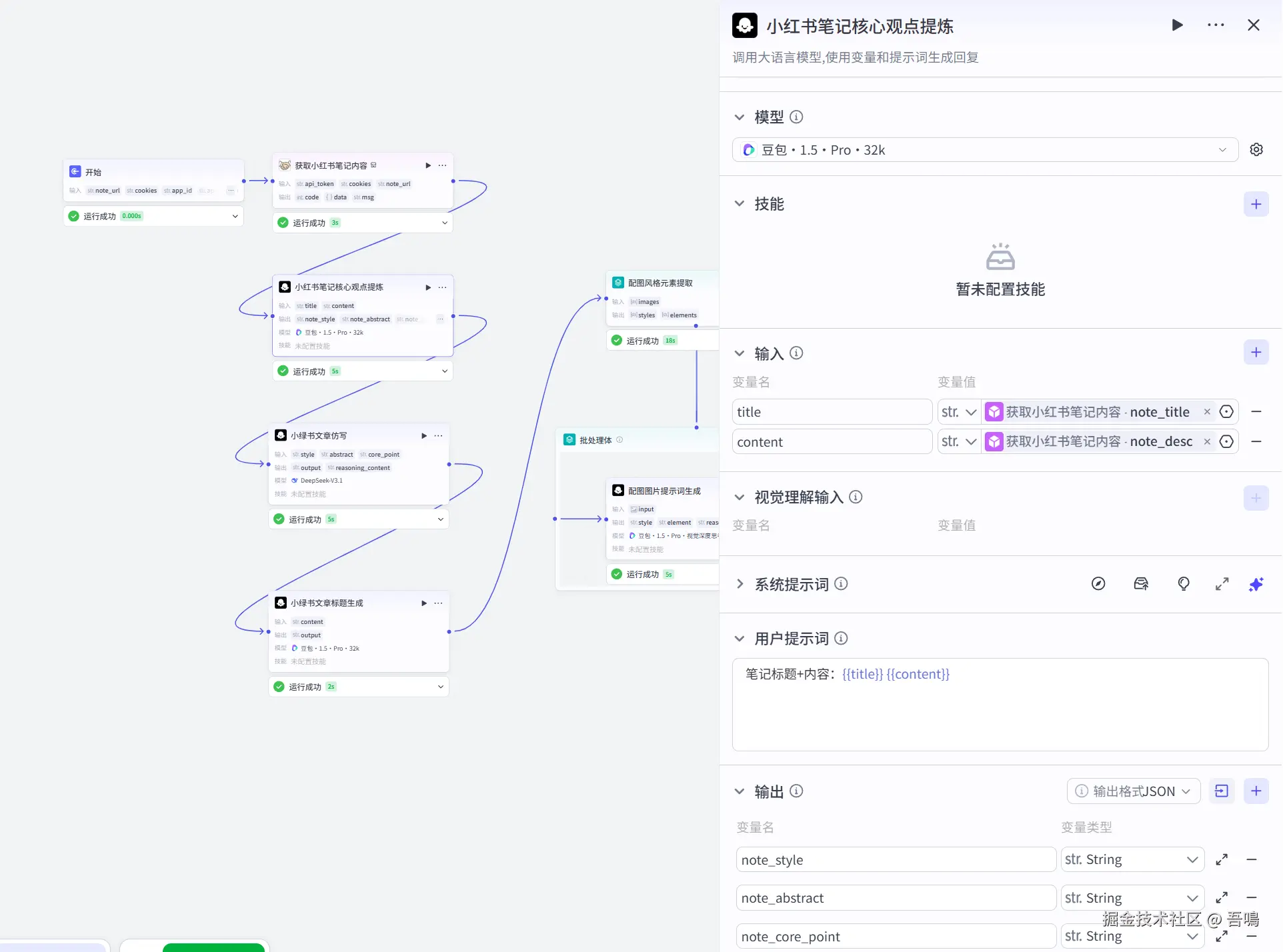1283x952 pixels.
Task: Run the 小红书笔记核心观点提炼 node with play icon
Action: click(1177, 25)
